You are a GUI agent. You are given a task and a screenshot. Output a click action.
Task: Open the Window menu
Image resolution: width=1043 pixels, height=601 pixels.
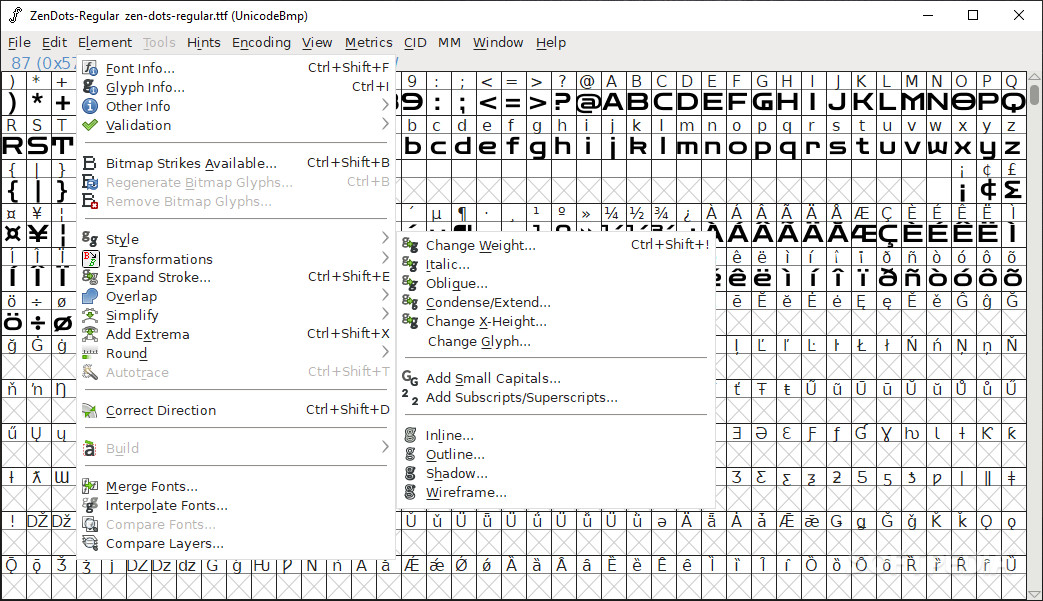[x=498, y=43]
